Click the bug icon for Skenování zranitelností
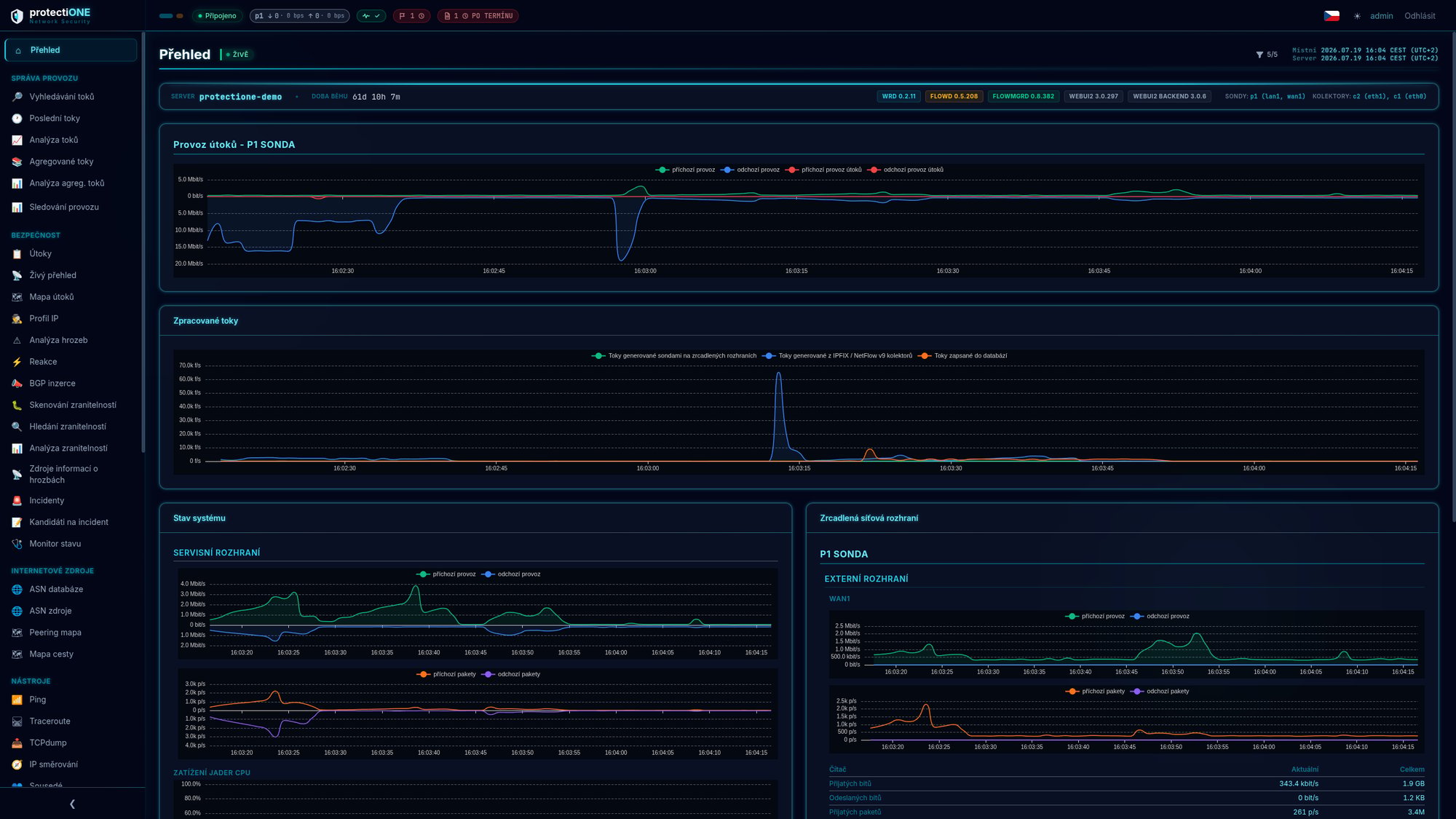Screen dimensions: 1456x819 coord(17,405)
